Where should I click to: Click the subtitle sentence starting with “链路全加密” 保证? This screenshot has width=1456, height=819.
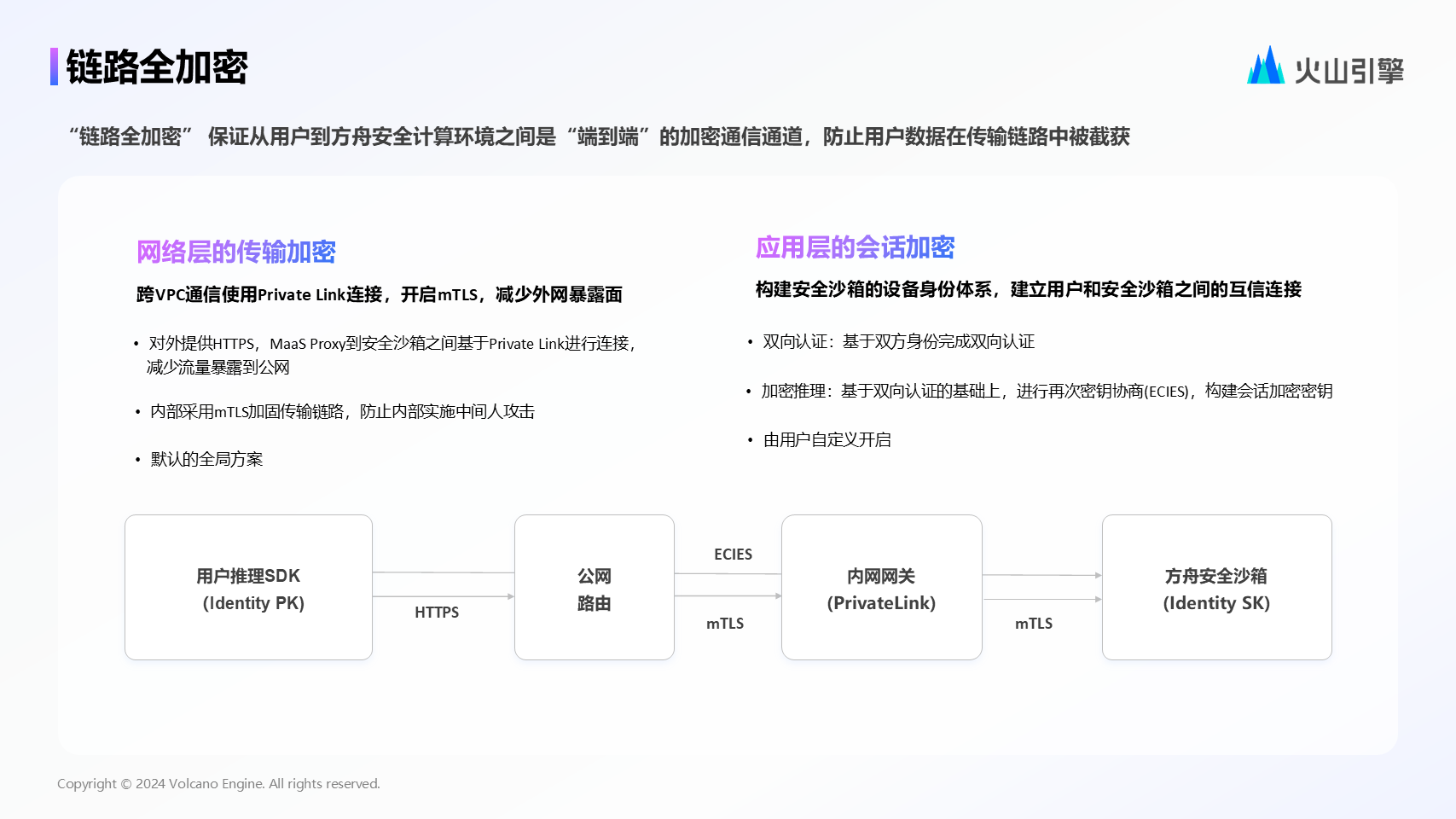[x=600, y=136]
